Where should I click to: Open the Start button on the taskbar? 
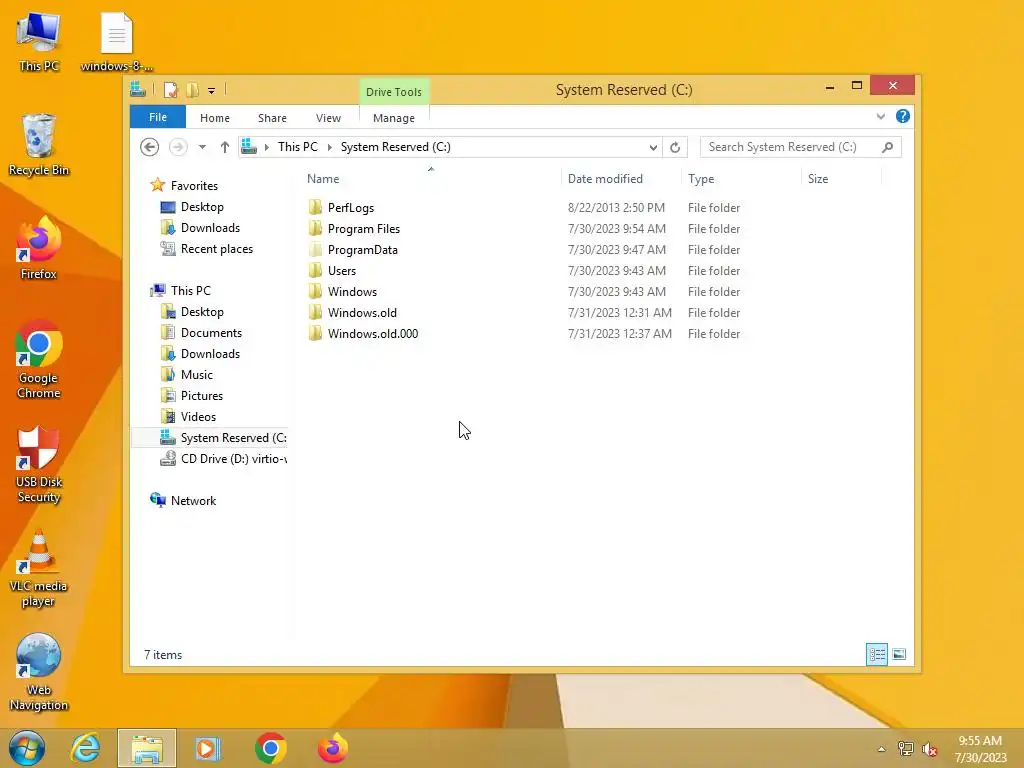(x=26, y=748)
